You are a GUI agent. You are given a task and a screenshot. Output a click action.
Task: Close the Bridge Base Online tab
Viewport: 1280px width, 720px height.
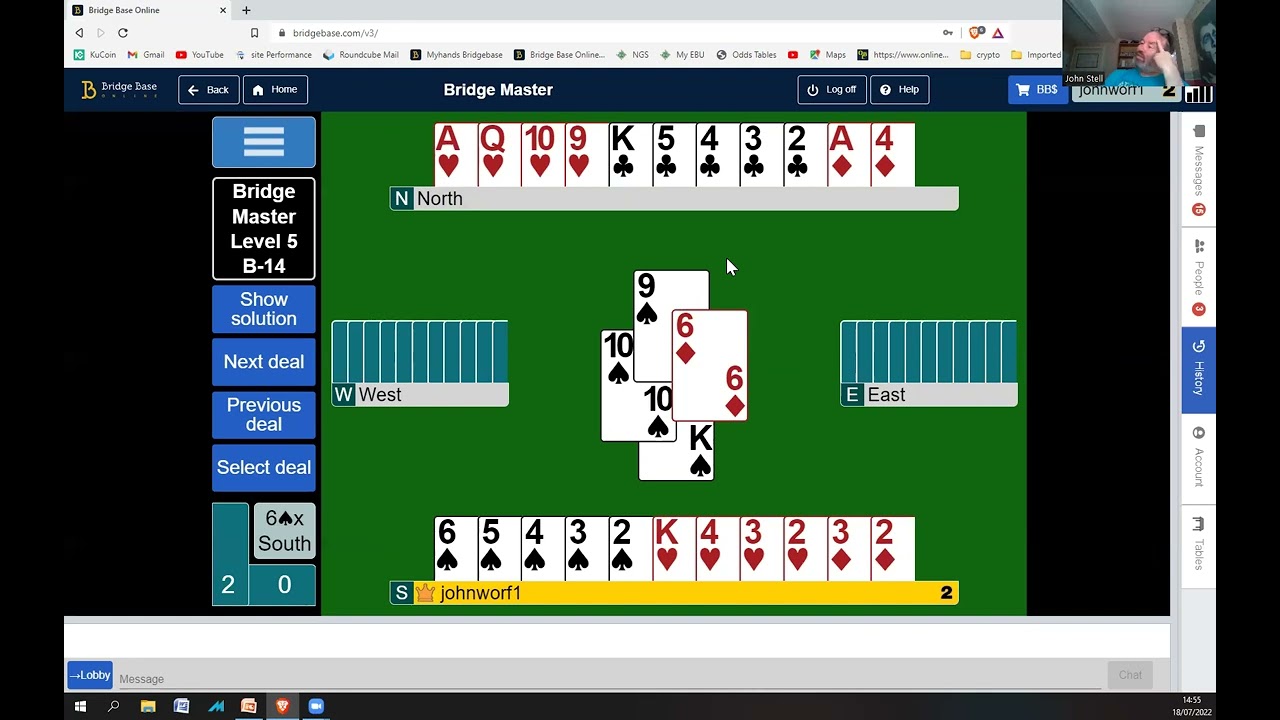tap(222, 10)
